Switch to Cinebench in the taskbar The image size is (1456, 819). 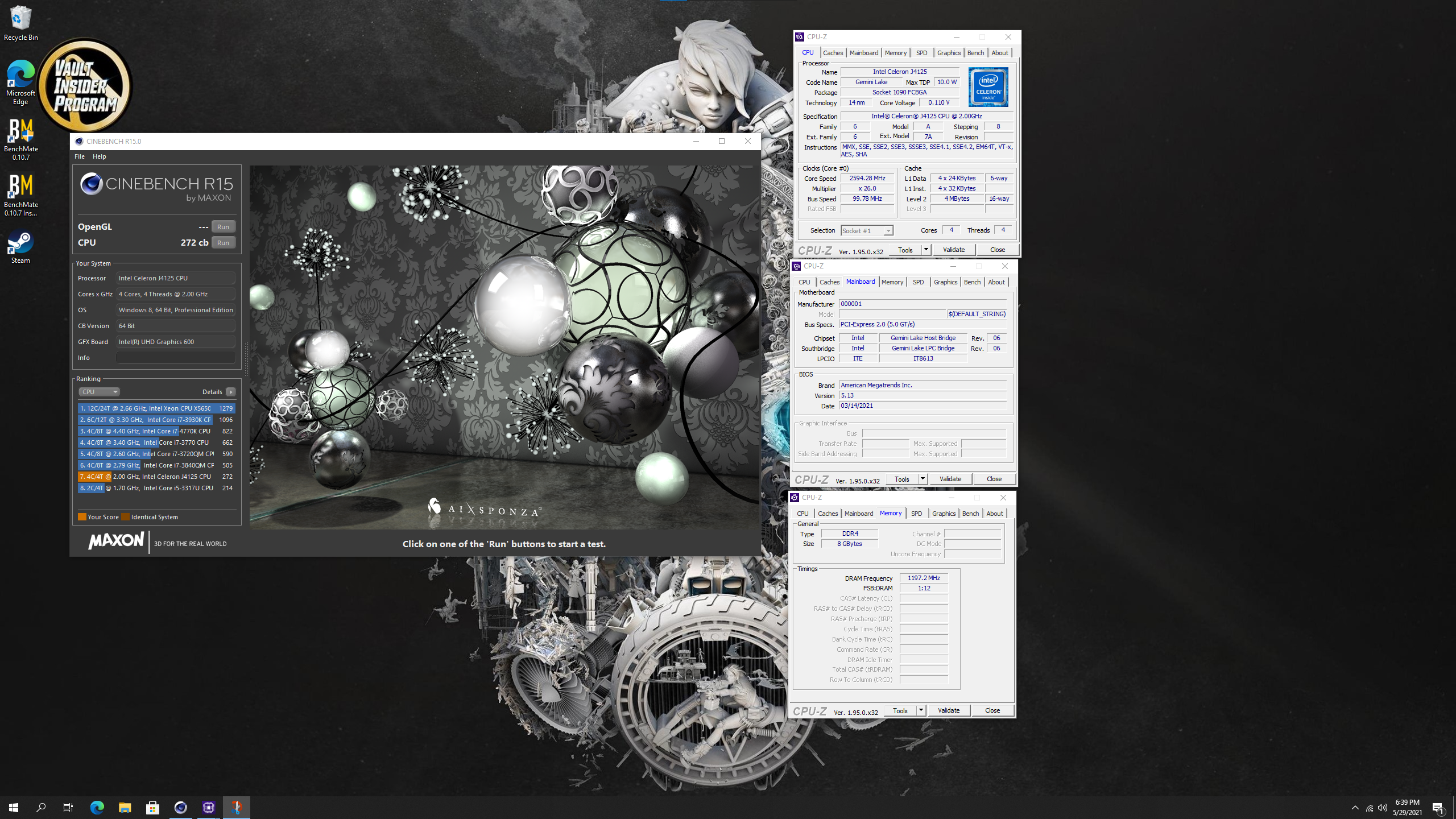[180, 807]
